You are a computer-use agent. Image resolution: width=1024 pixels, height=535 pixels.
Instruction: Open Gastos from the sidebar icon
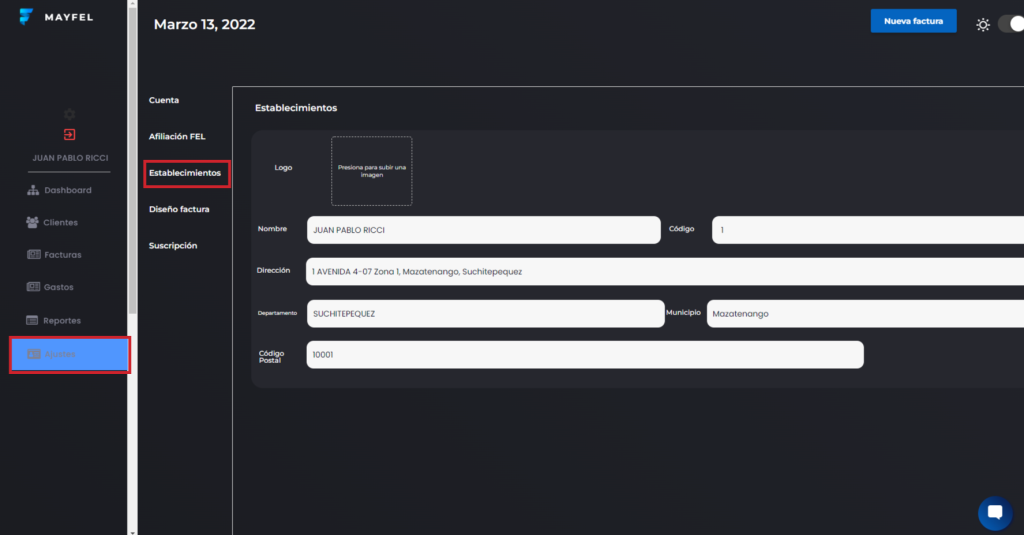33,287
